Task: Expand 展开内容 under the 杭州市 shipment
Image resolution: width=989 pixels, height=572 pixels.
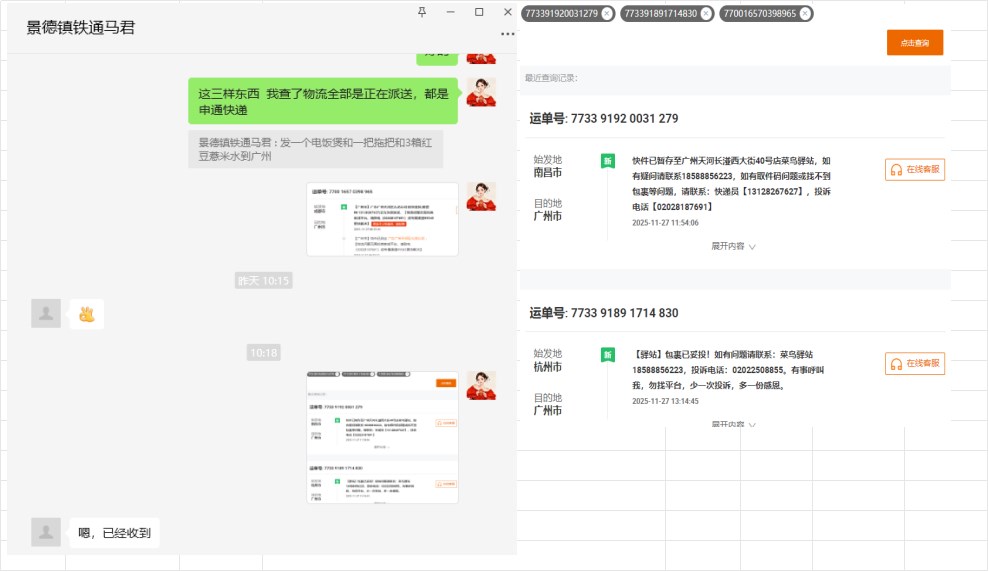Action: pyautogui.click(x=733, y=425)
